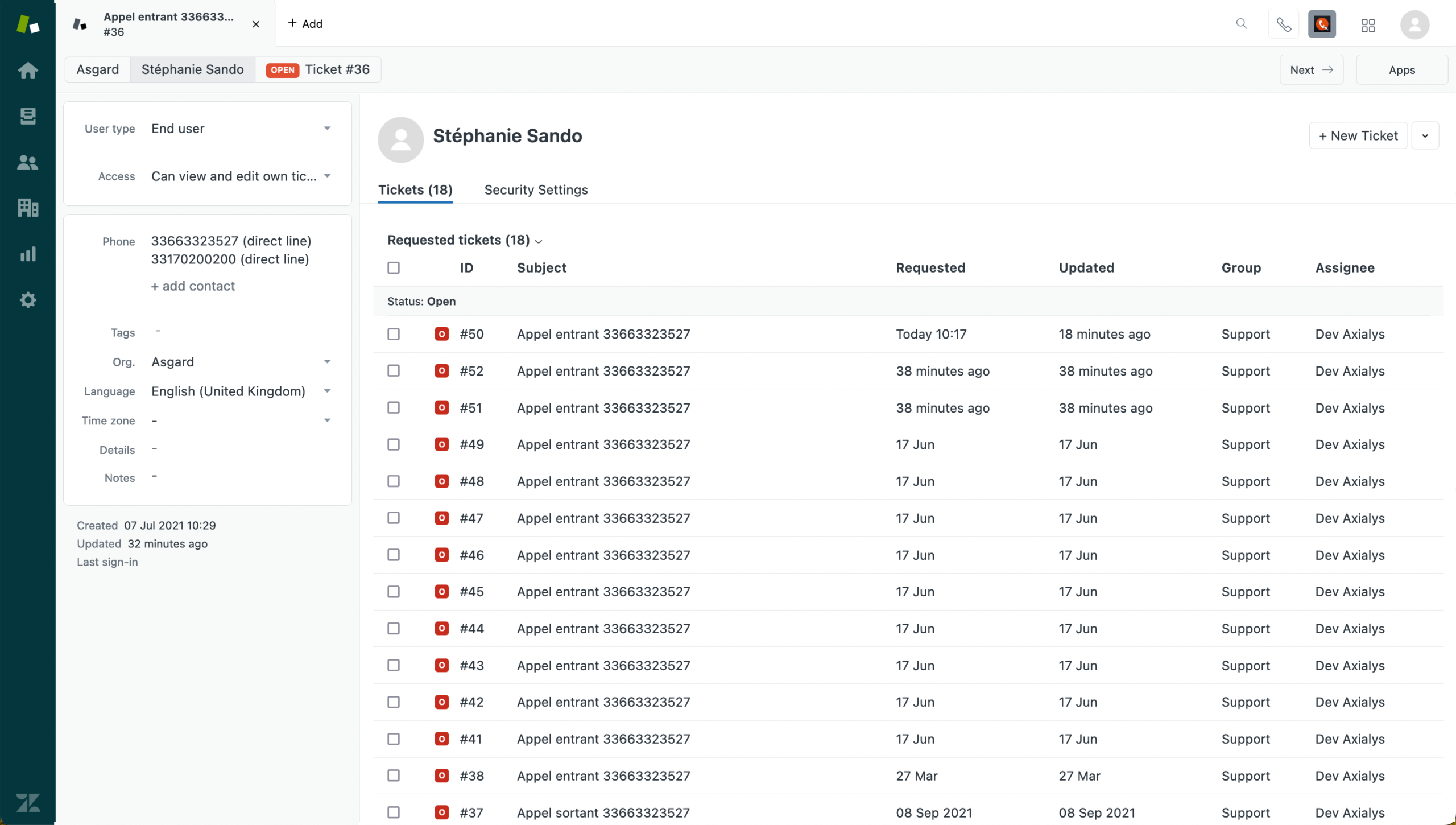Open the Reporting bar chart icon

tap(28, 254)
